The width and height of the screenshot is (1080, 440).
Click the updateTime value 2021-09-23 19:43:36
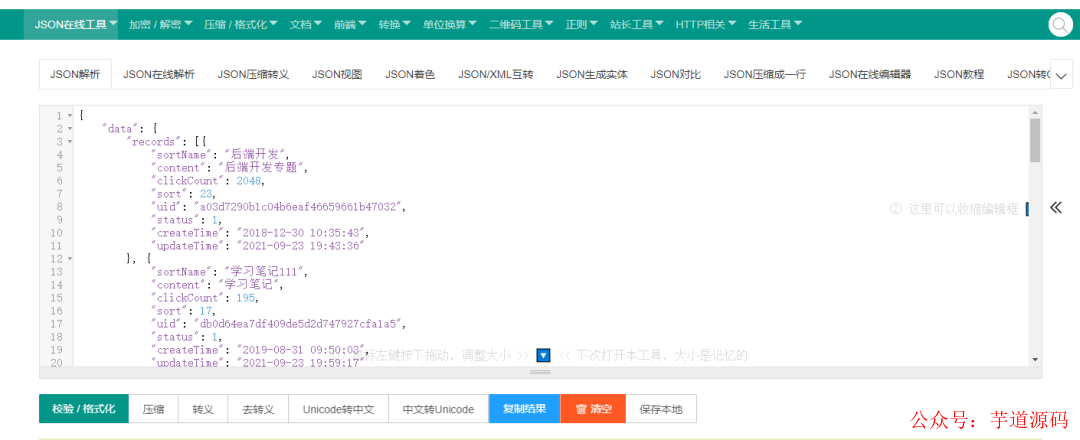(300, 246)
